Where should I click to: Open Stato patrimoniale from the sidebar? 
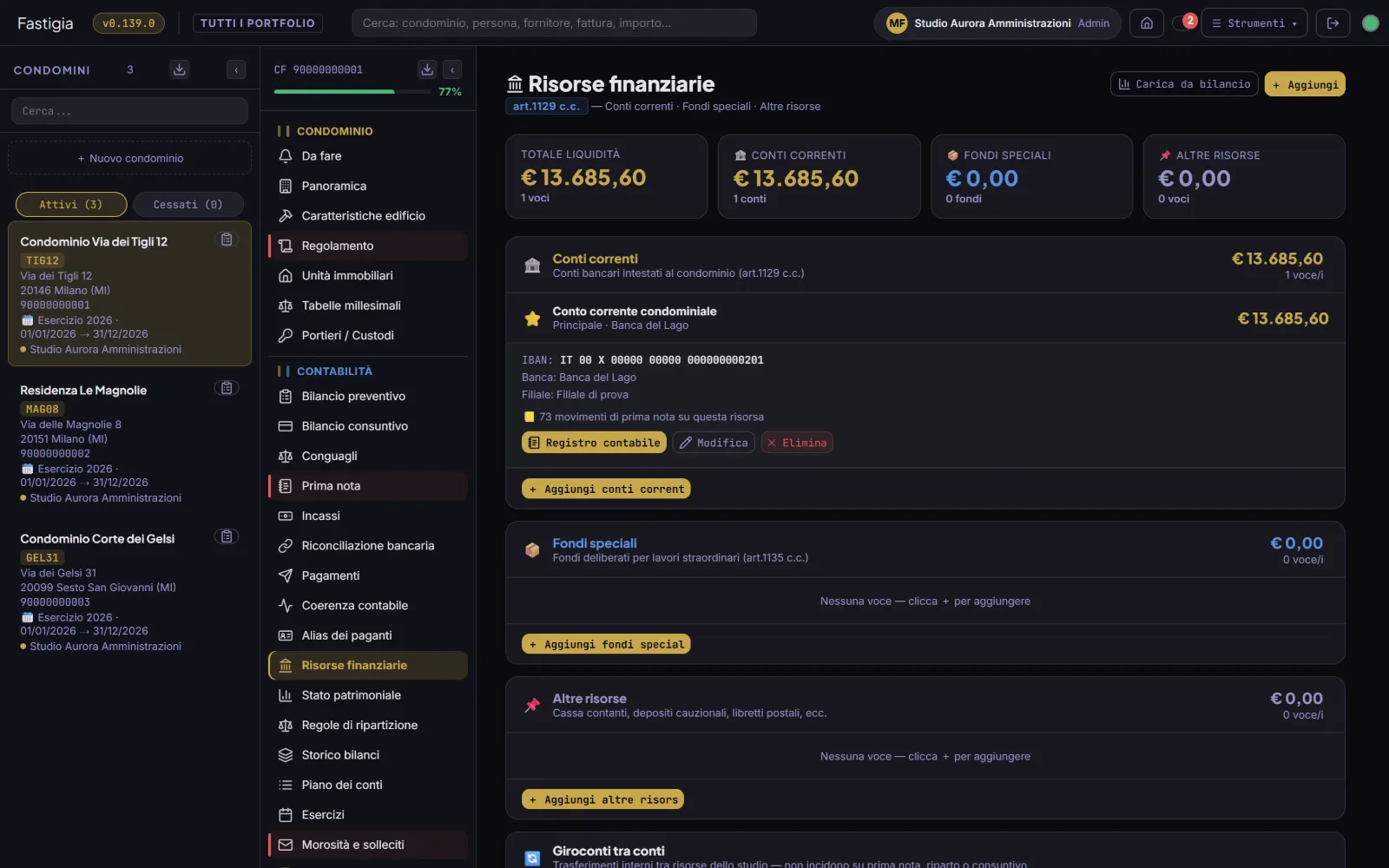pos(368,695)
